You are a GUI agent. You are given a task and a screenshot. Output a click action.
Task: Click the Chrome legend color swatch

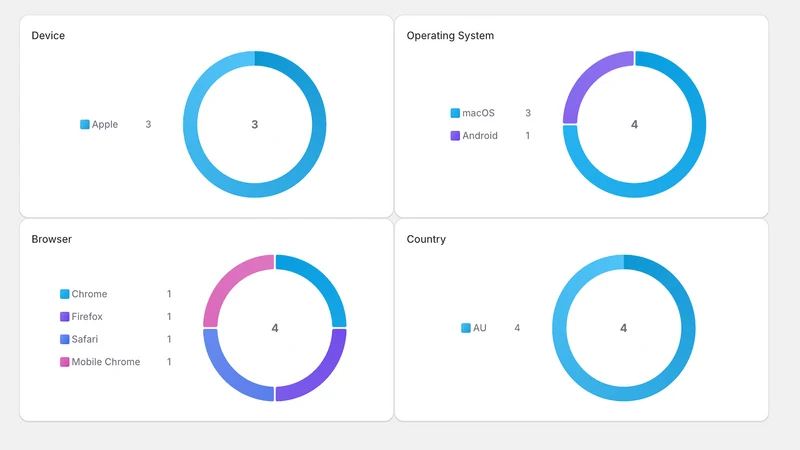64,294
